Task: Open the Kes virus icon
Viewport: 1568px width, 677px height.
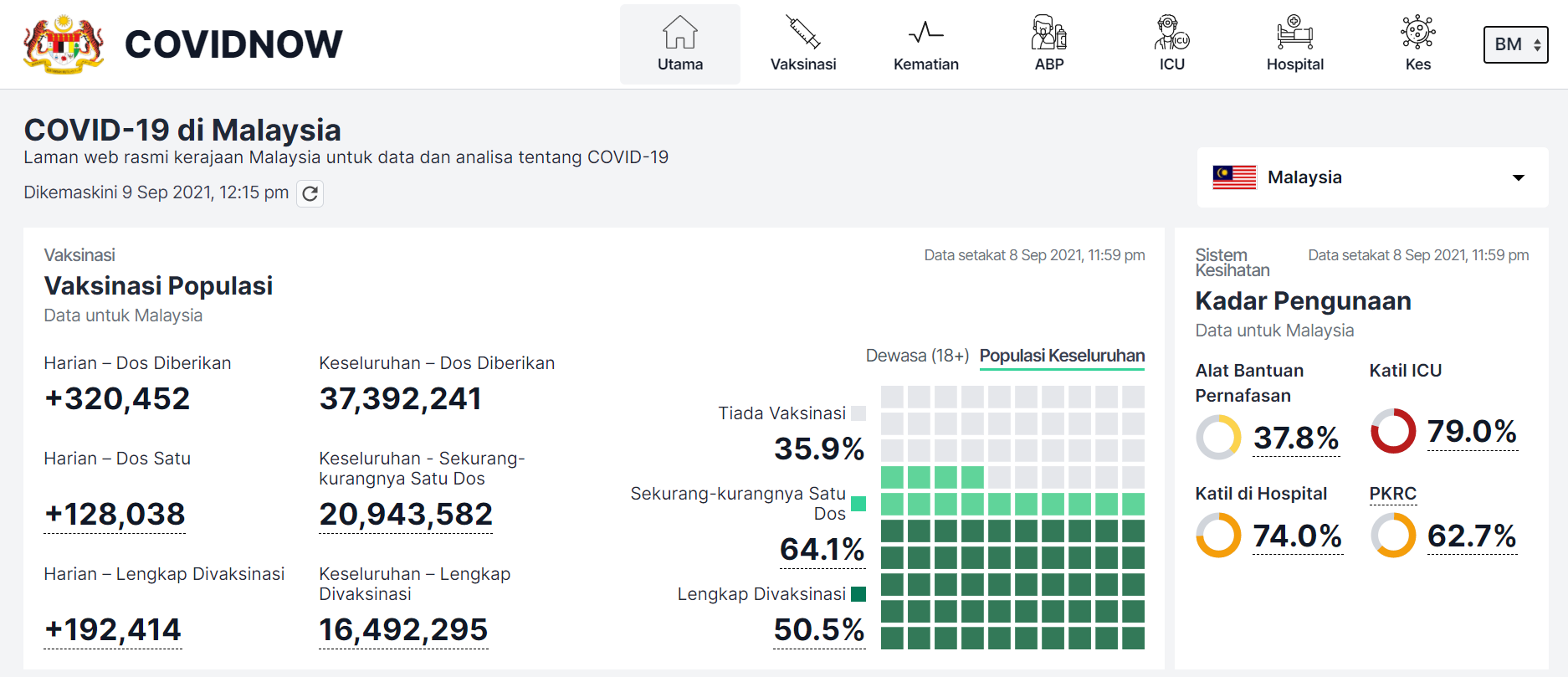Action: click(x=1417, y=33)
